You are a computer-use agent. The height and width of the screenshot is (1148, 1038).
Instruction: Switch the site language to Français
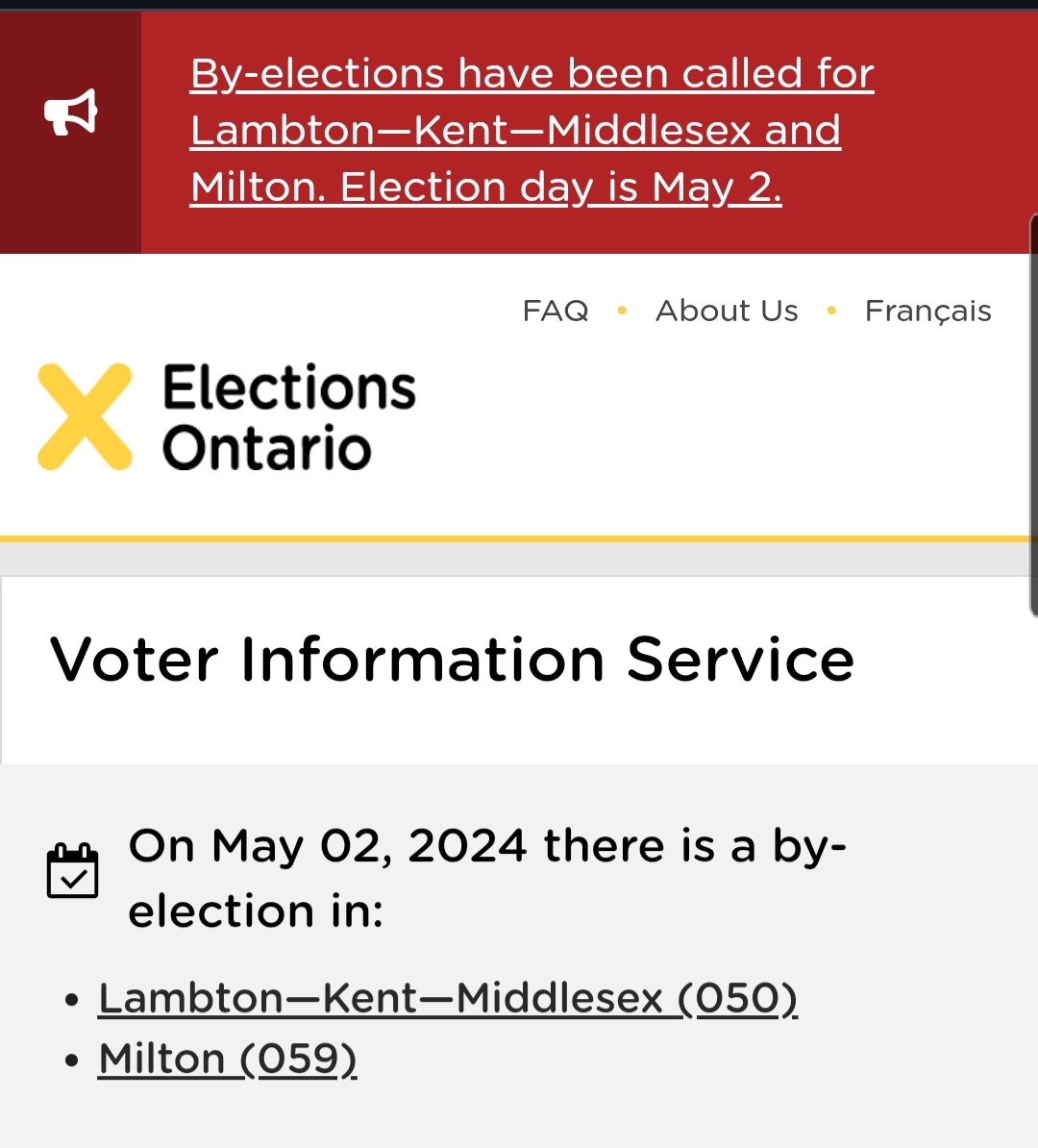pyautogui.click(x=927, y=311)
